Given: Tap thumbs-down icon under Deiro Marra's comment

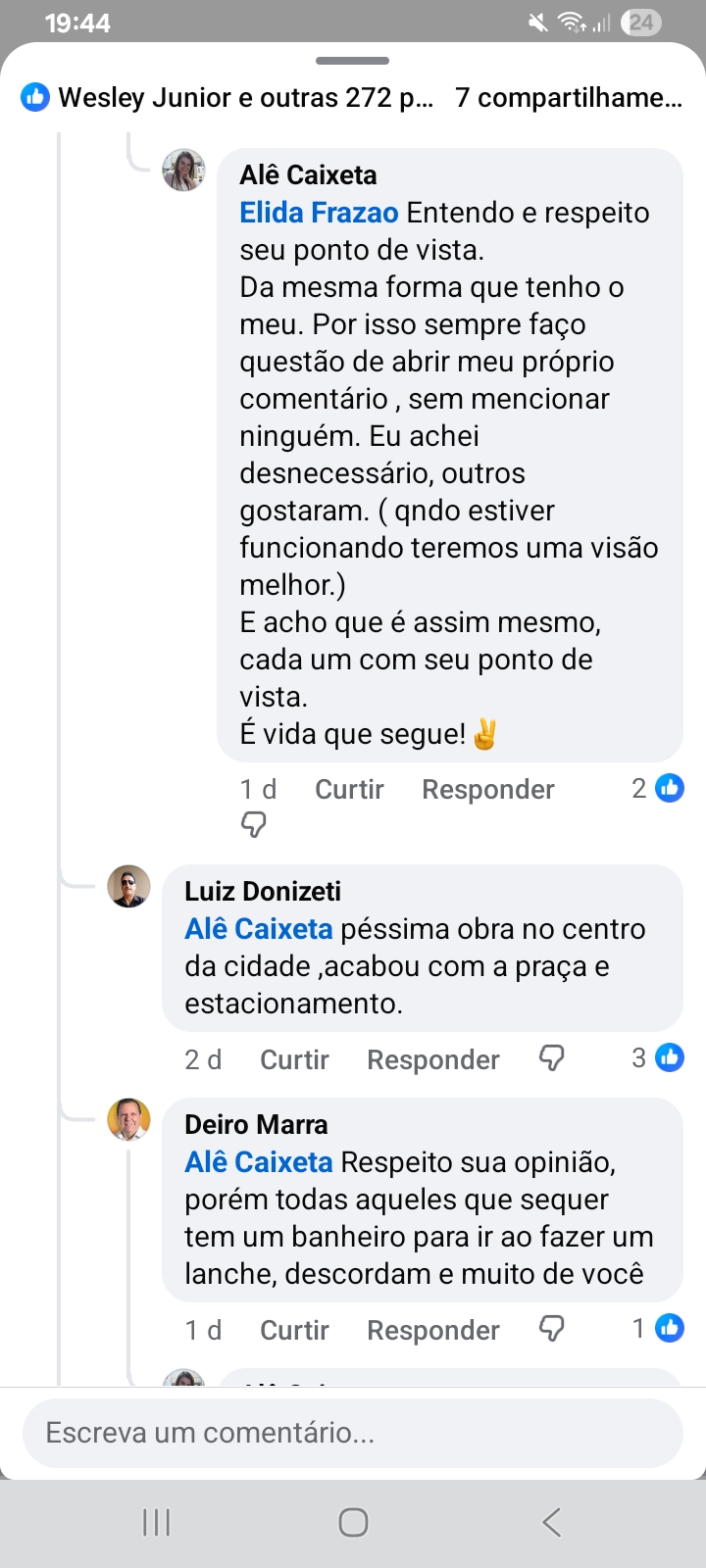Looking at the screenshot, I should (552, 1329).
